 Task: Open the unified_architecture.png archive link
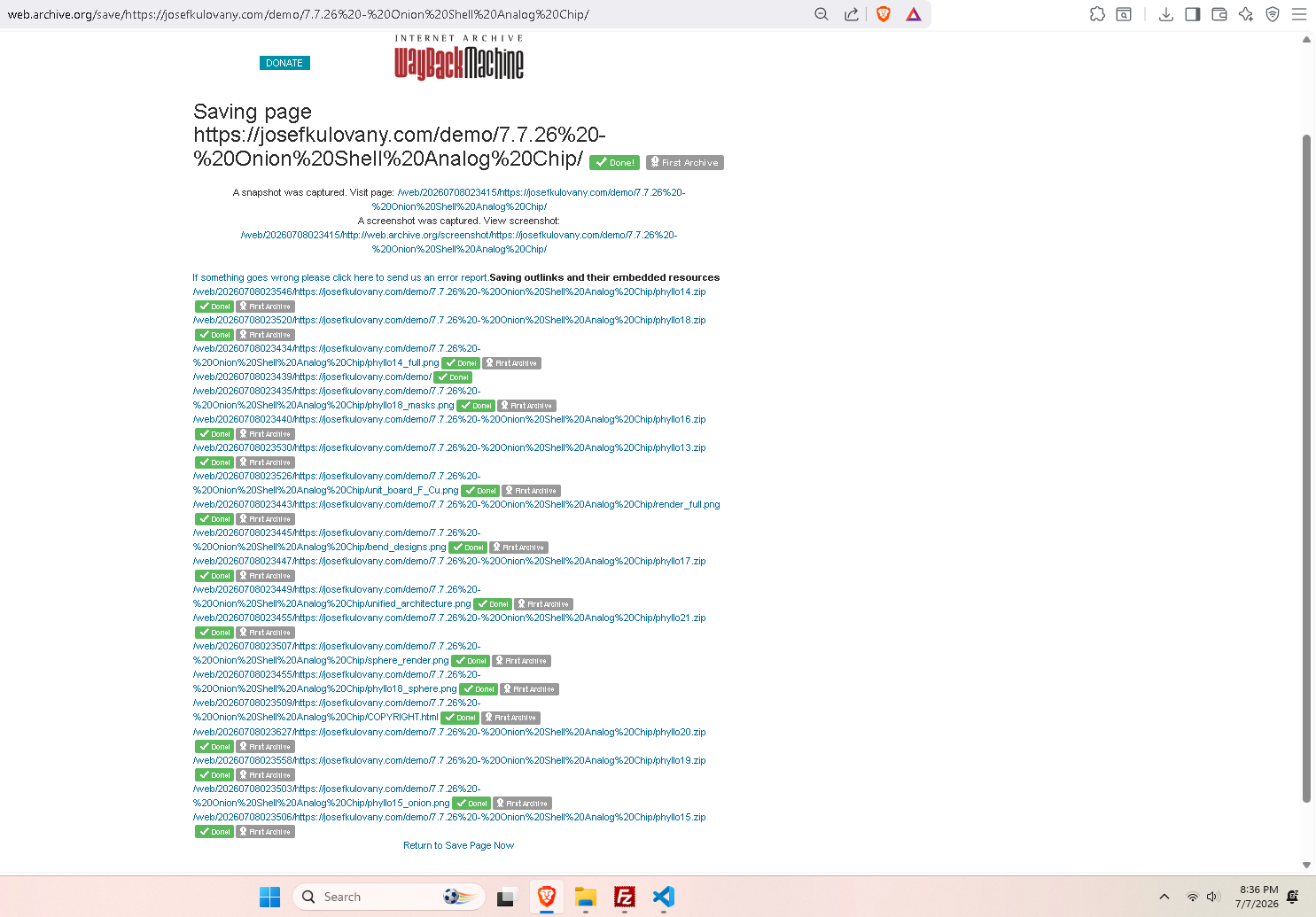pyautogui.click(x=337, y=596)
